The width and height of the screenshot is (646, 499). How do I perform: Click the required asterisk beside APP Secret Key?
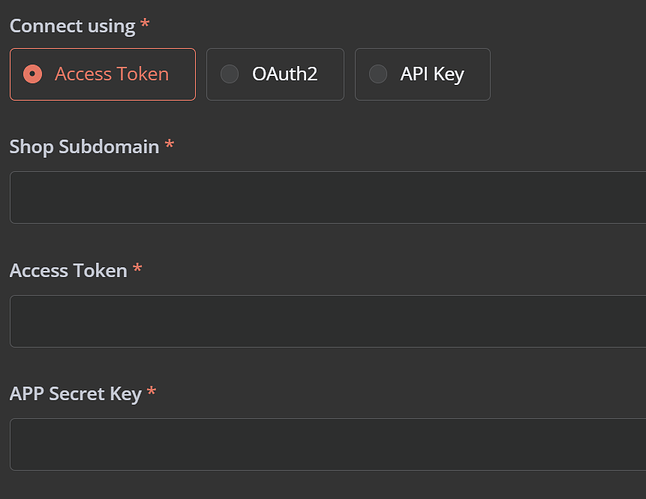coord(151,391)
